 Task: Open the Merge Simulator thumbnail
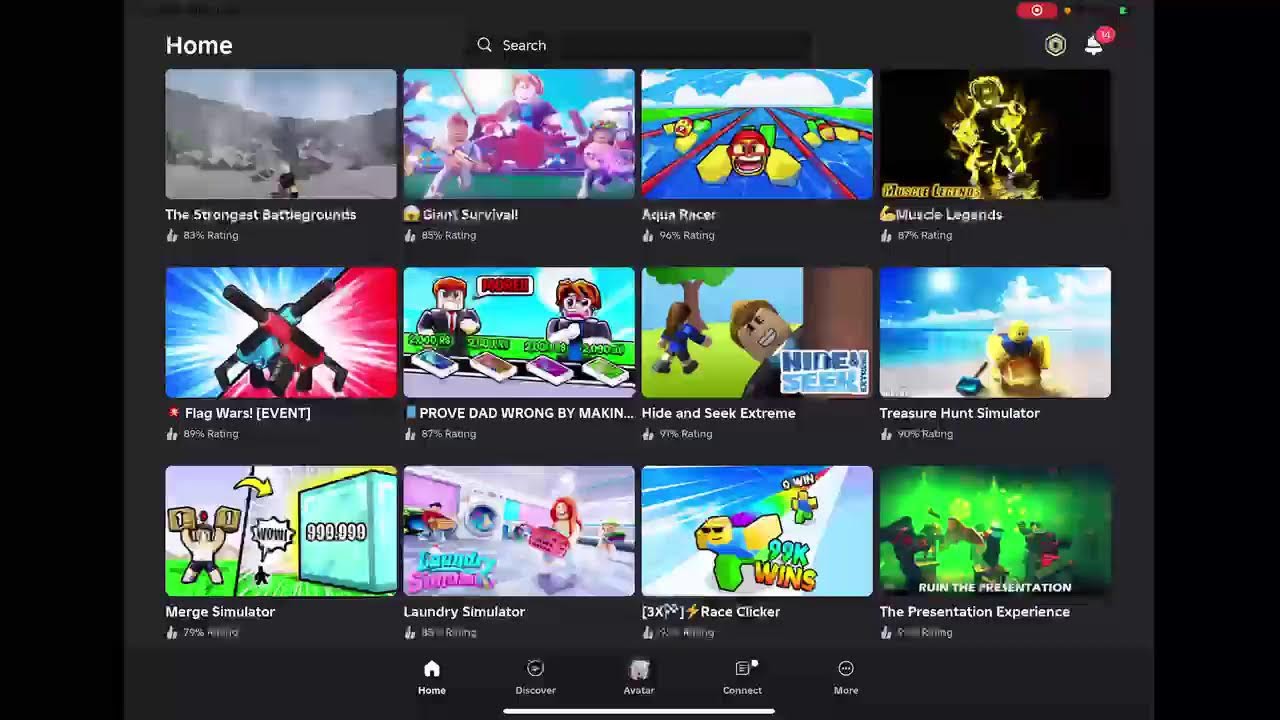coord(281,531)
